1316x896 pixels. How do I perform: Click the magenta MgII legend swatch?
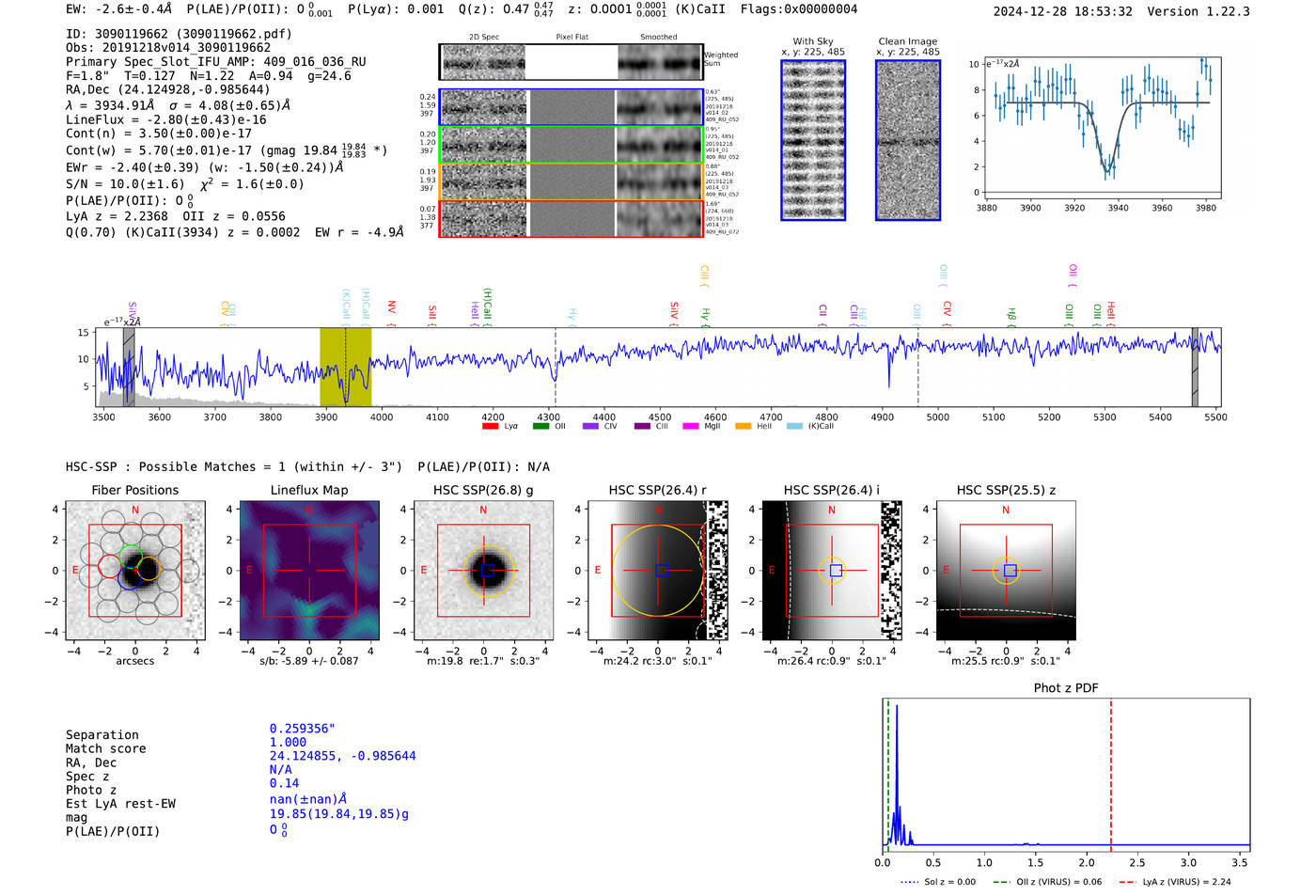[x=691, y=427]
